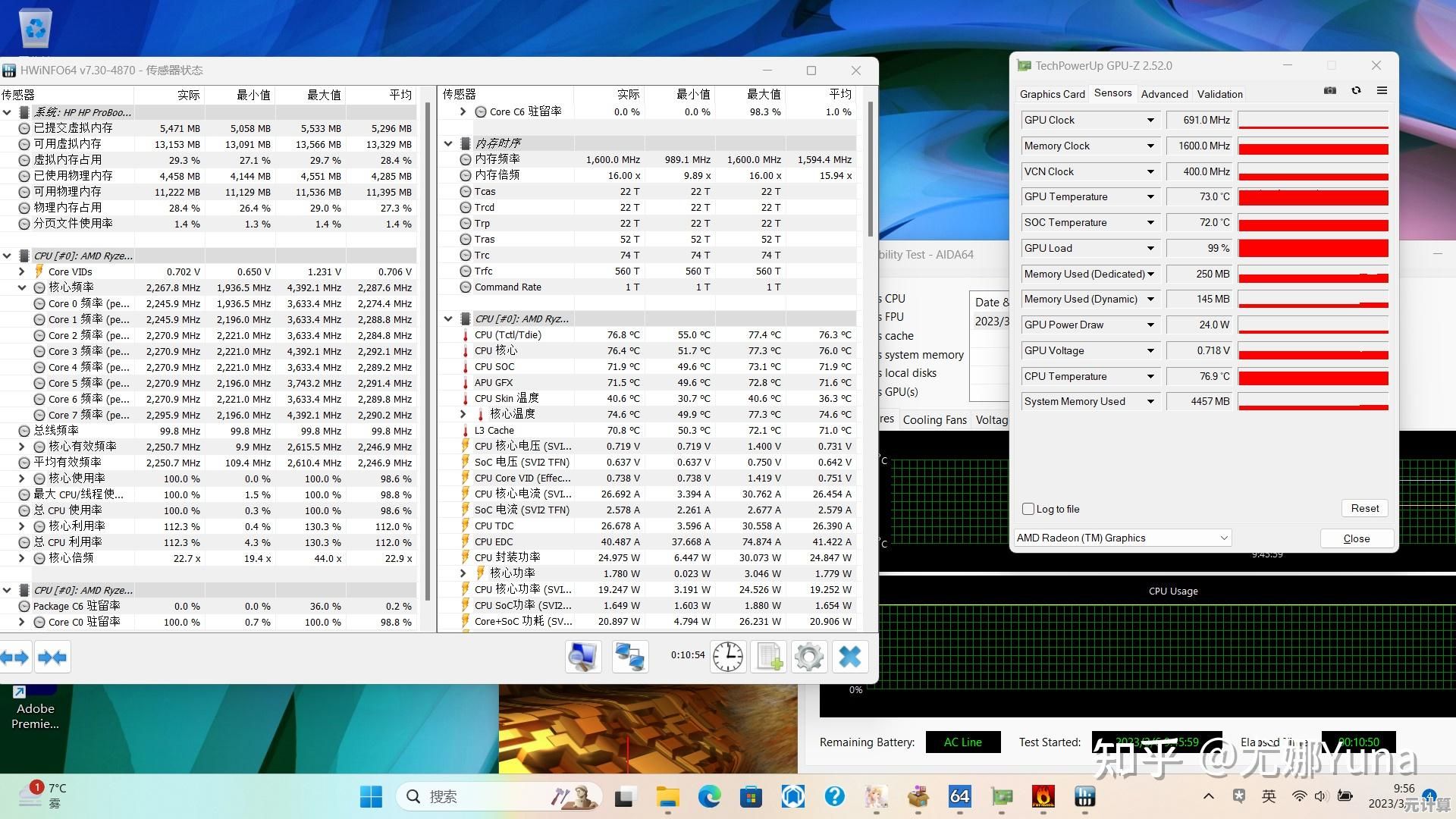Open the Advanced tab in GPU-Z
Image resolution: width=1456 pixels, height=819 pixels.
point(1164,94)
